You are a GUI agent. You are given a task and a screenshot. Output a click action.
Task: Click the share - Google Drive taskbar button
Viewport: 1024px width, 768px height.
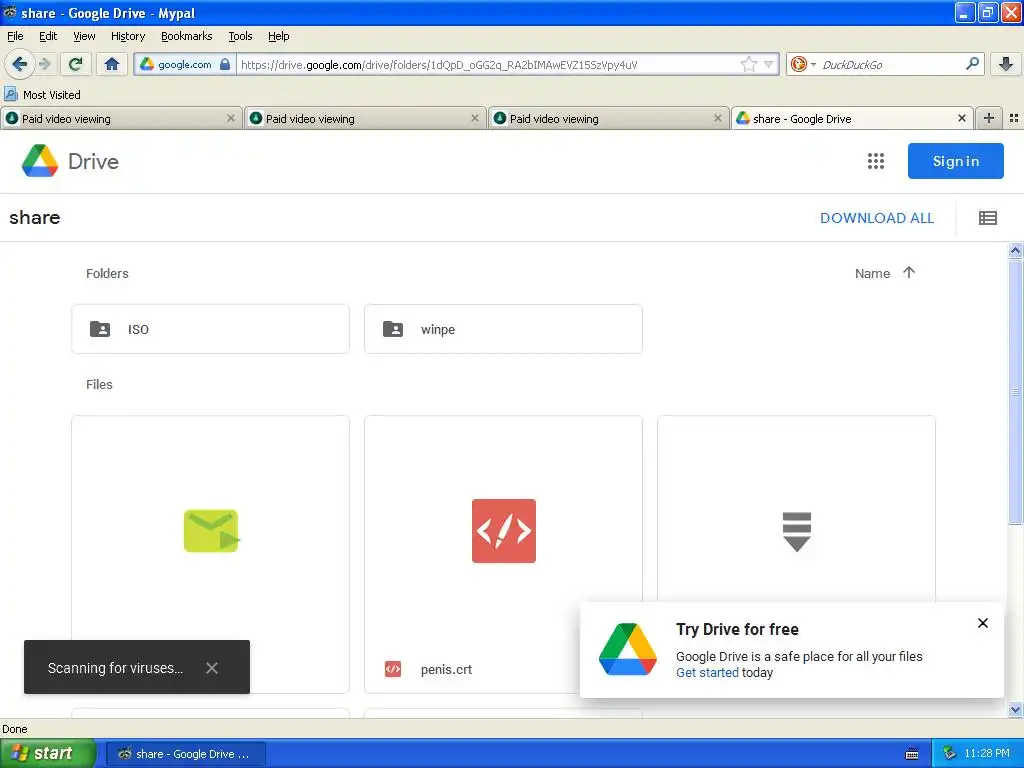click(x=186, y=754)
